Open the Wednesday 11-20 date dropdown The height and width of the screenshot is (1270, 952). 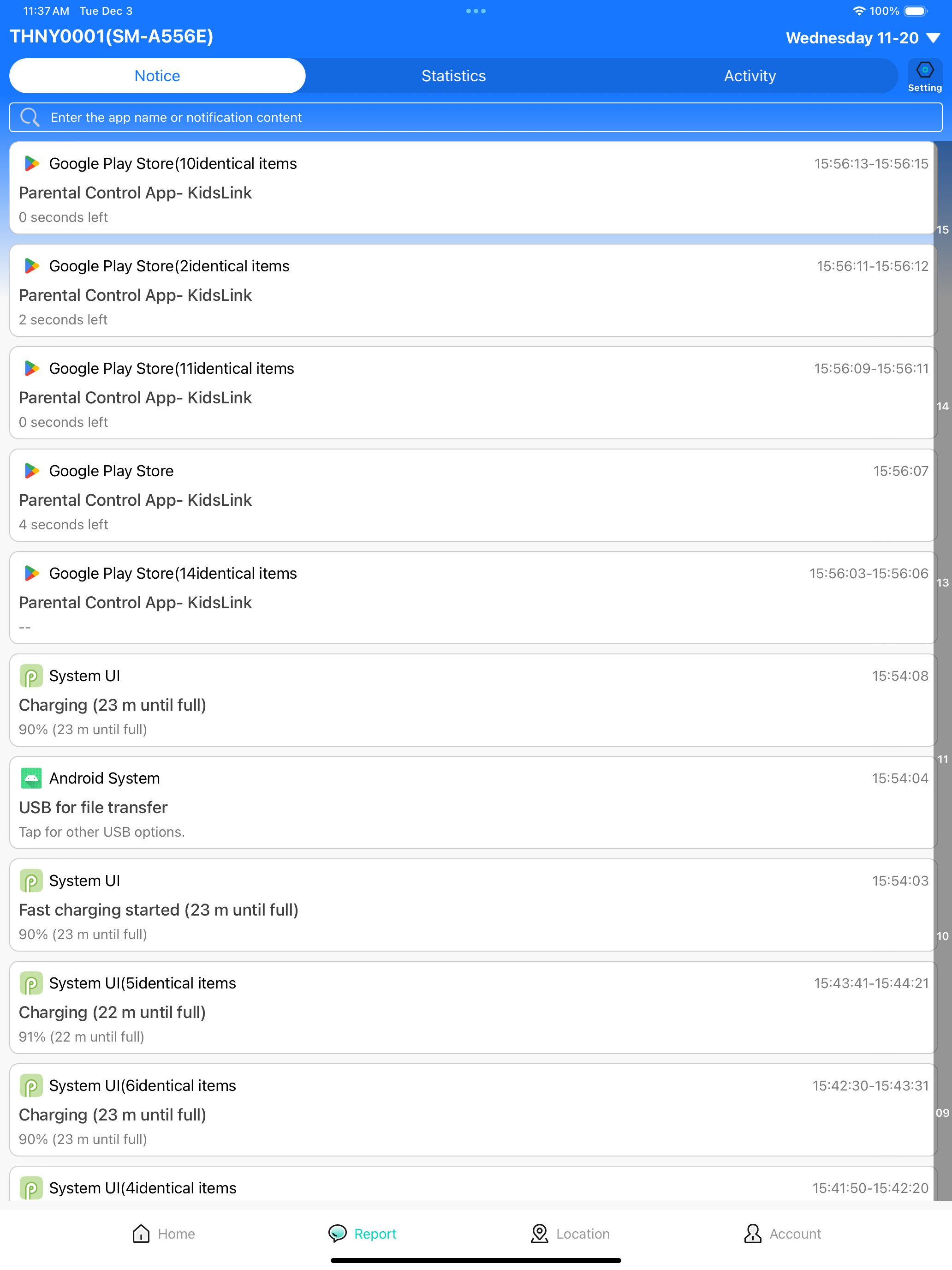point(863,38)
